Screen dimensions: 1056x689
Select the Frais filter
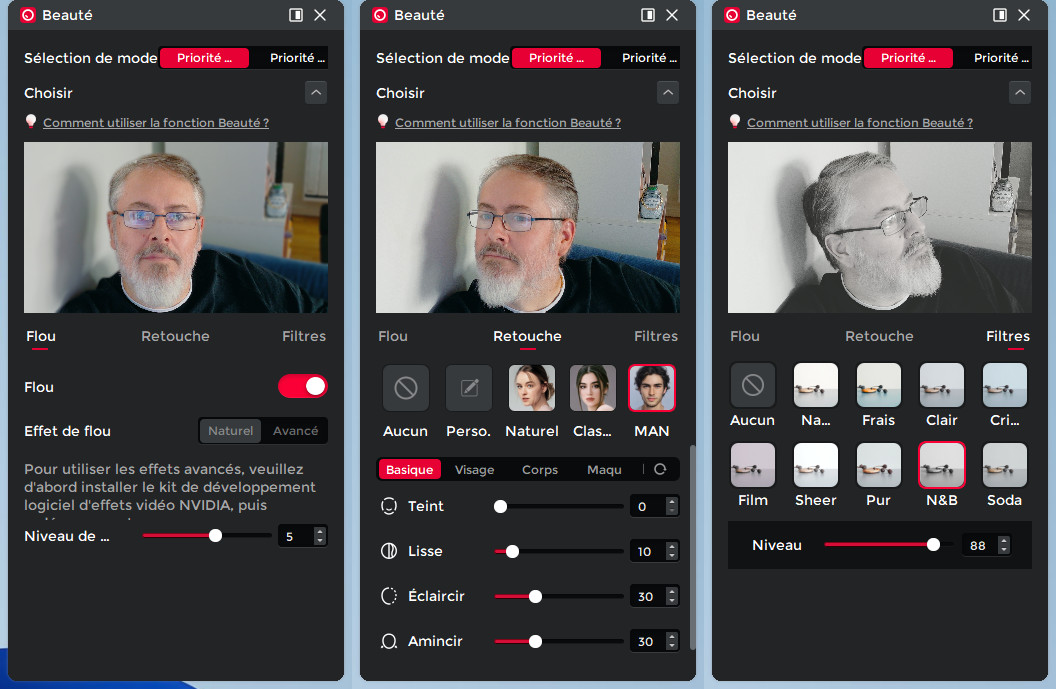click(x=878, y=386)
